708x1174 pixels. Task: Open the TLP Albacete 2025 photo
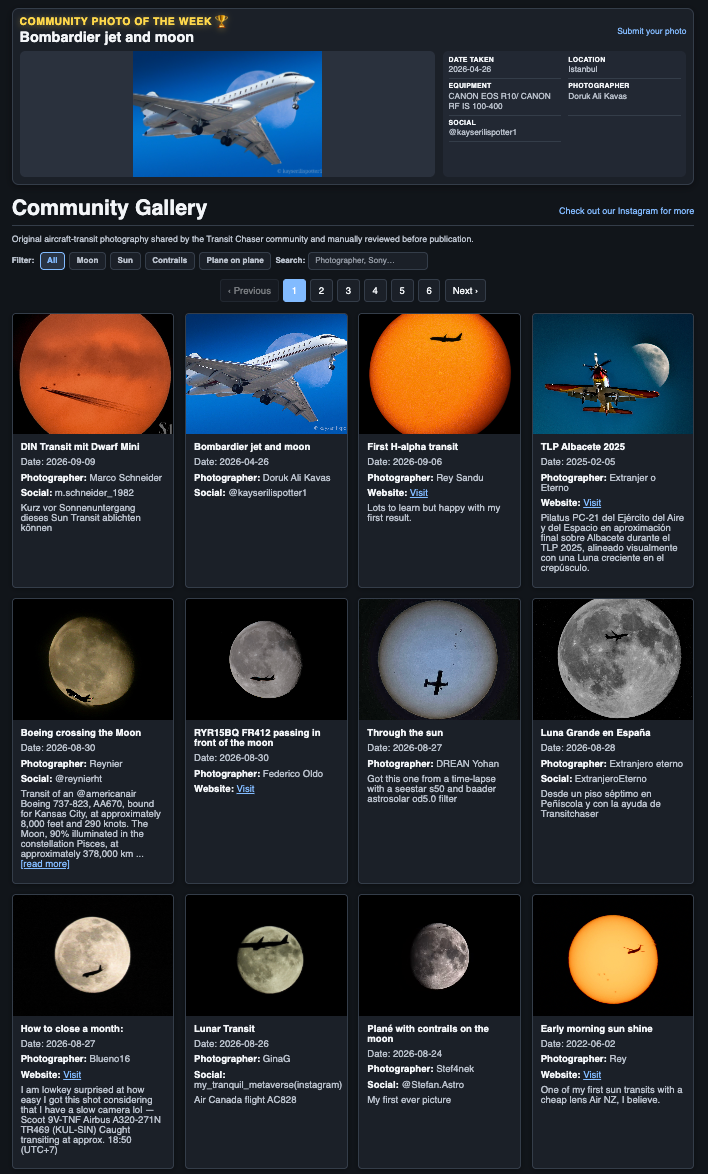pos(613,374)
